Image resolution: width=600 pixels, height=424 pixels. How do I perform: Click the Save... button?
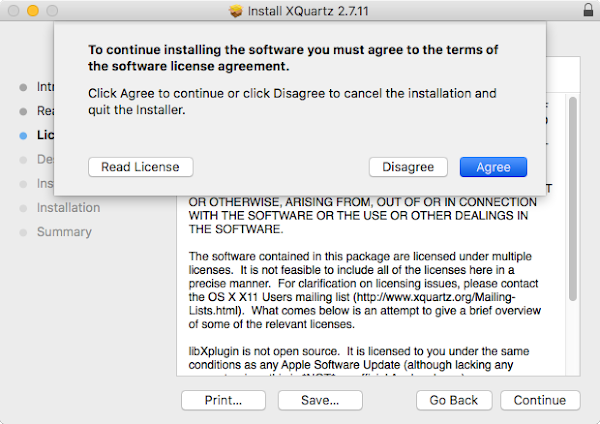pos(320,400)
